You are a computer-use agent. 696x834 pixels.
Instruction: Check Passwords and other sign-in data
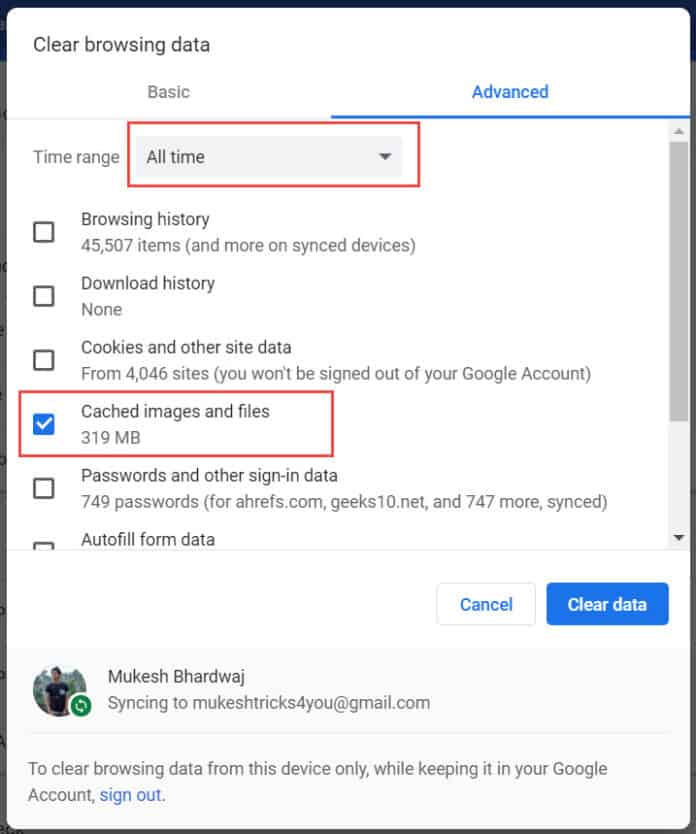point(43,487)
